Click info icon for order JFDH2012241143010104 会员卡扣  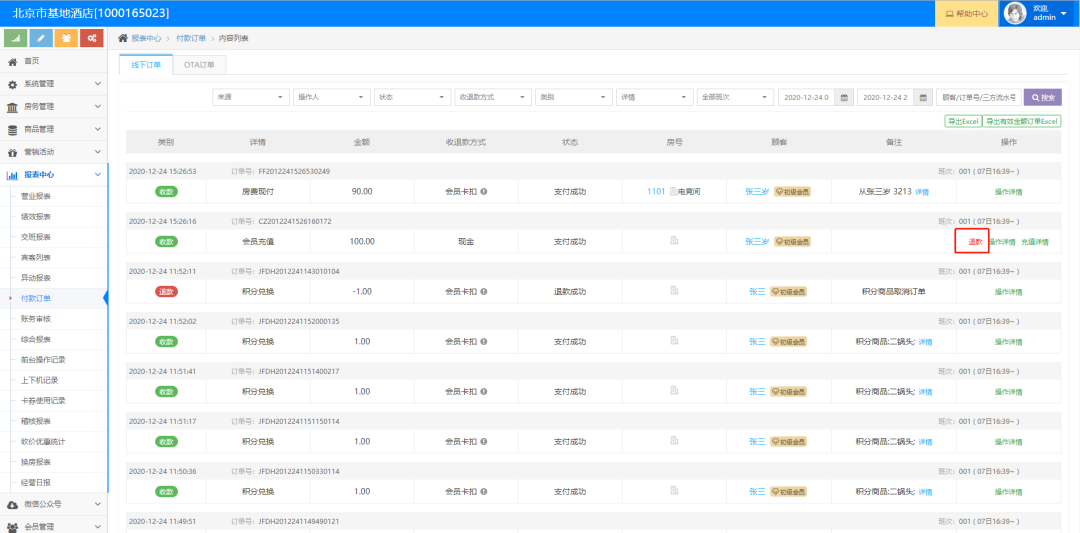pyautogui.click(x=484, y=291)
